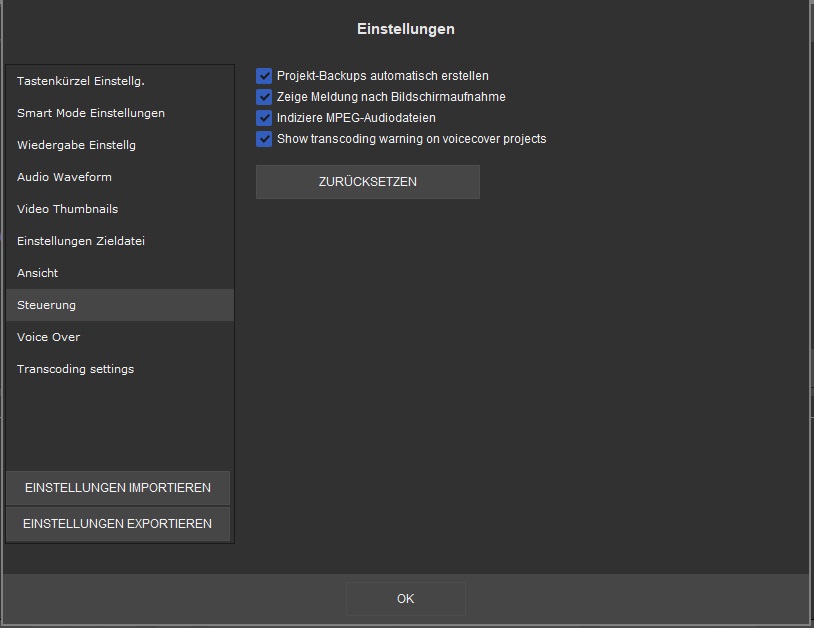Turn off Show transcoding warning checkbox
816x632 pixels.
point(264,139)
